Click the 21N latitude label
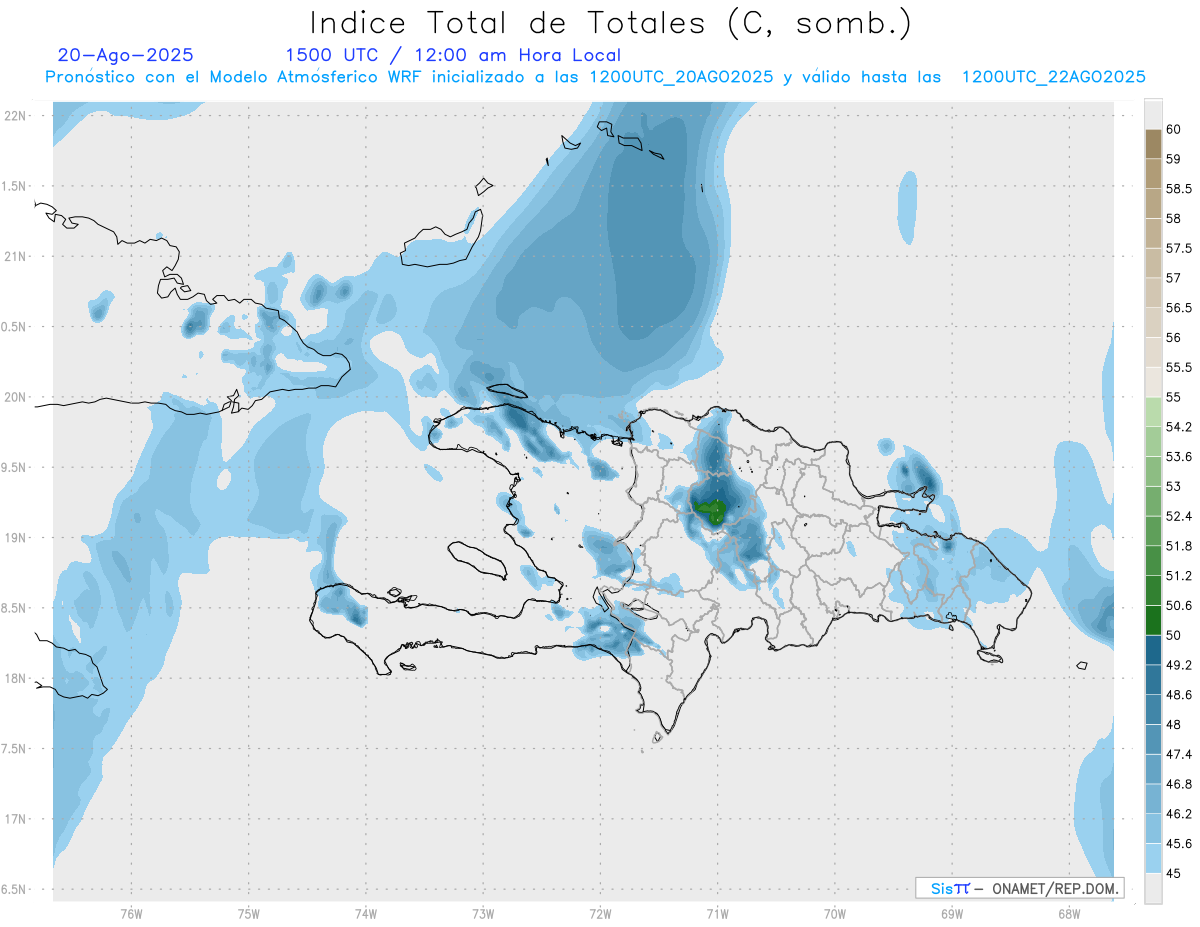Screen dimensions: 1200x927 click(16, 256)
